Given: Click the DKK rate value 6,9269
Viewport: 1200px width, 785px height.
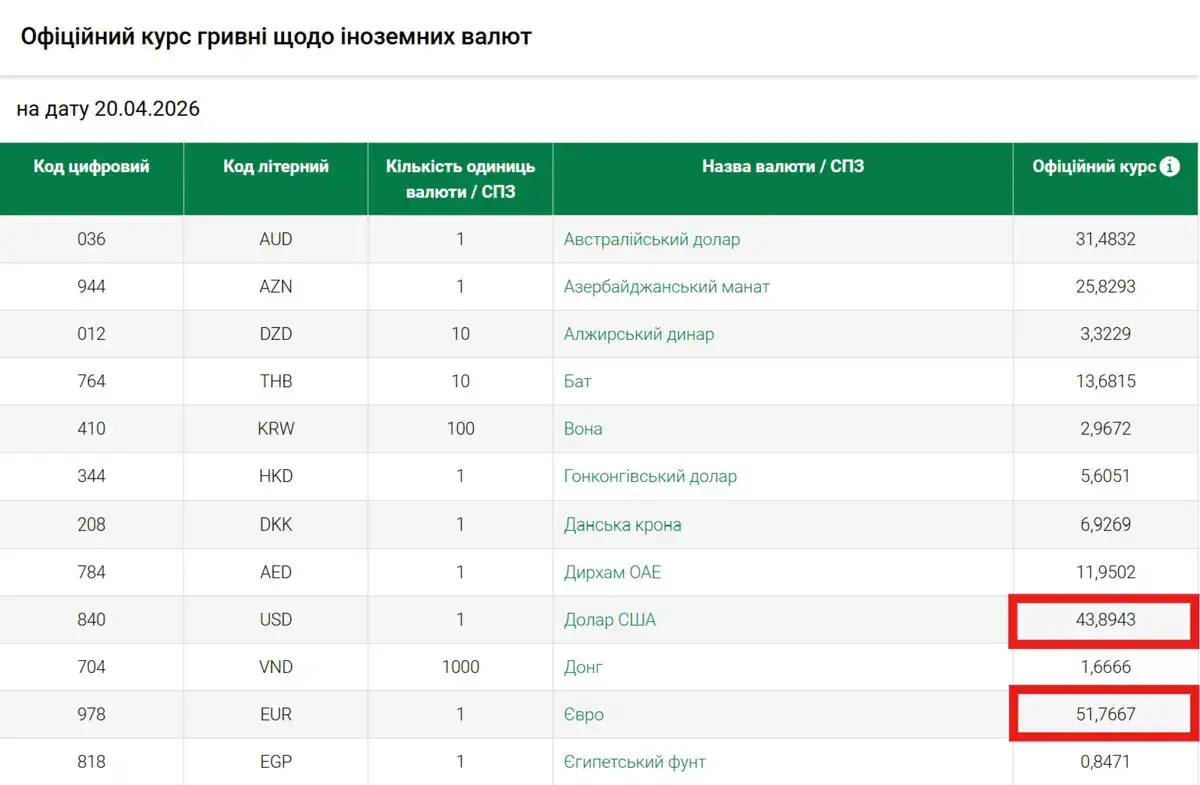Looking at the screenshot, I should click(x=1106, y=524).
